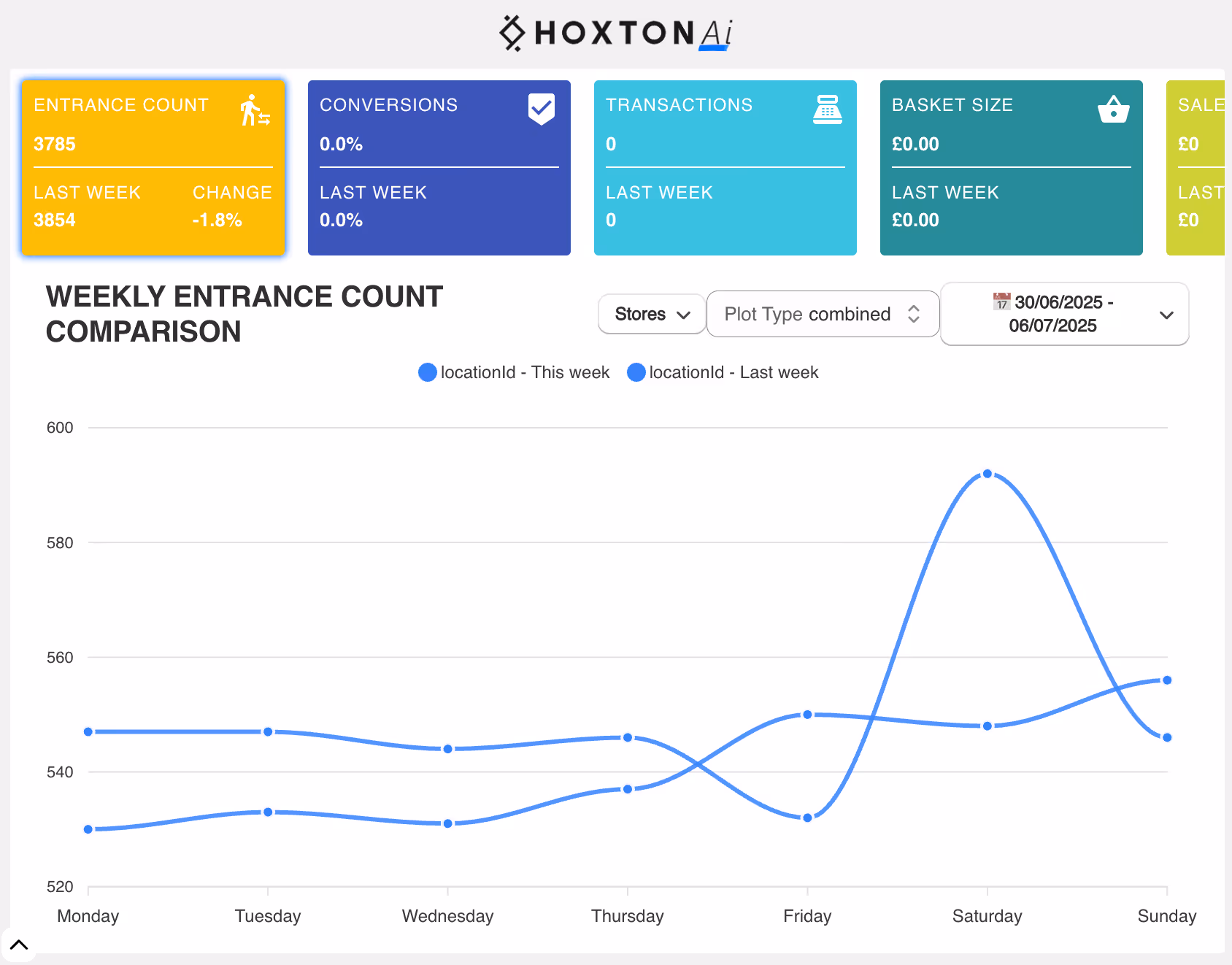Image resolution: width=1232 pixels, height=965 pixels.
Task: Toggle visibility of Last week series via legend dot
Action: click(636, 372)
